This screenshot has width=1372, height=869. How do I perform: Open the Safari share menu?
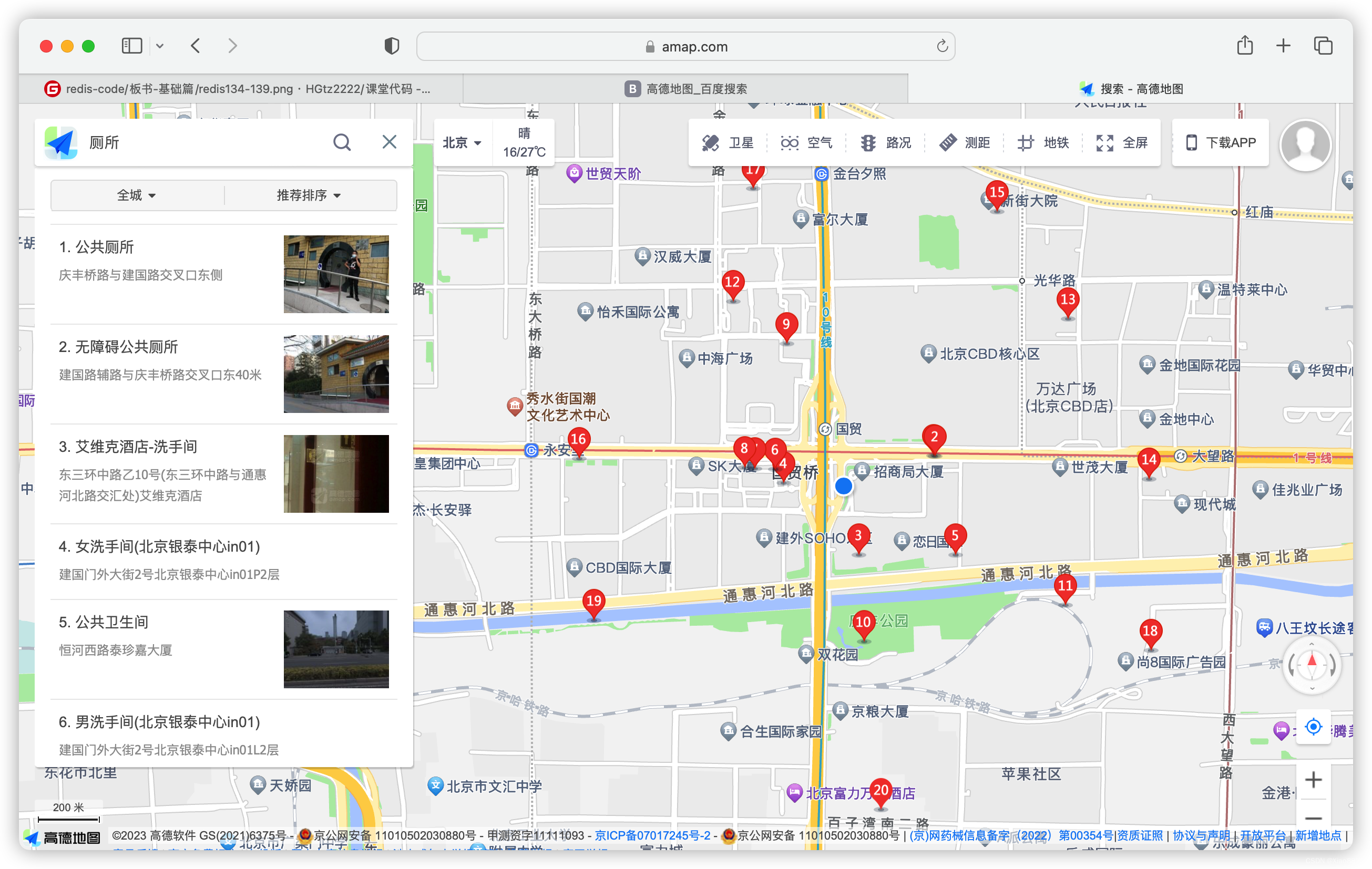[x=1244, y=45]
